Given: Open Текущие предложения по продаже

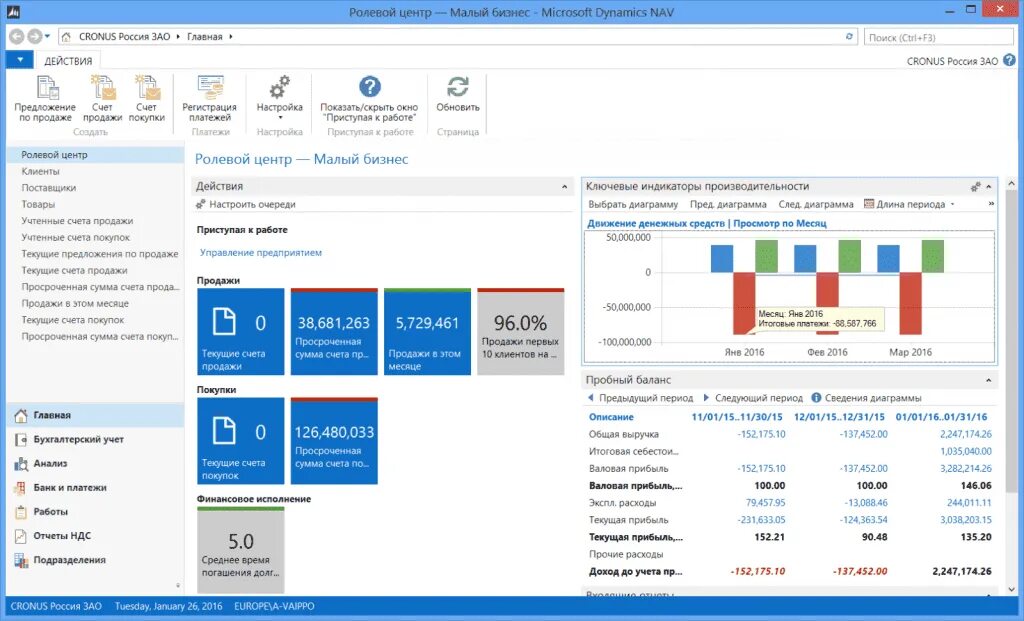Looking at the screenshot, I should [100, 253].
